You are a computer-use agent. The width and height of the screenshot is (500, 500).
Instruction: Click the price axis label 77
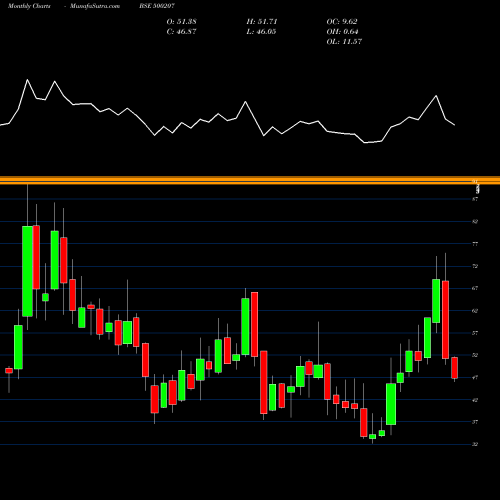[x=475, y=244]
